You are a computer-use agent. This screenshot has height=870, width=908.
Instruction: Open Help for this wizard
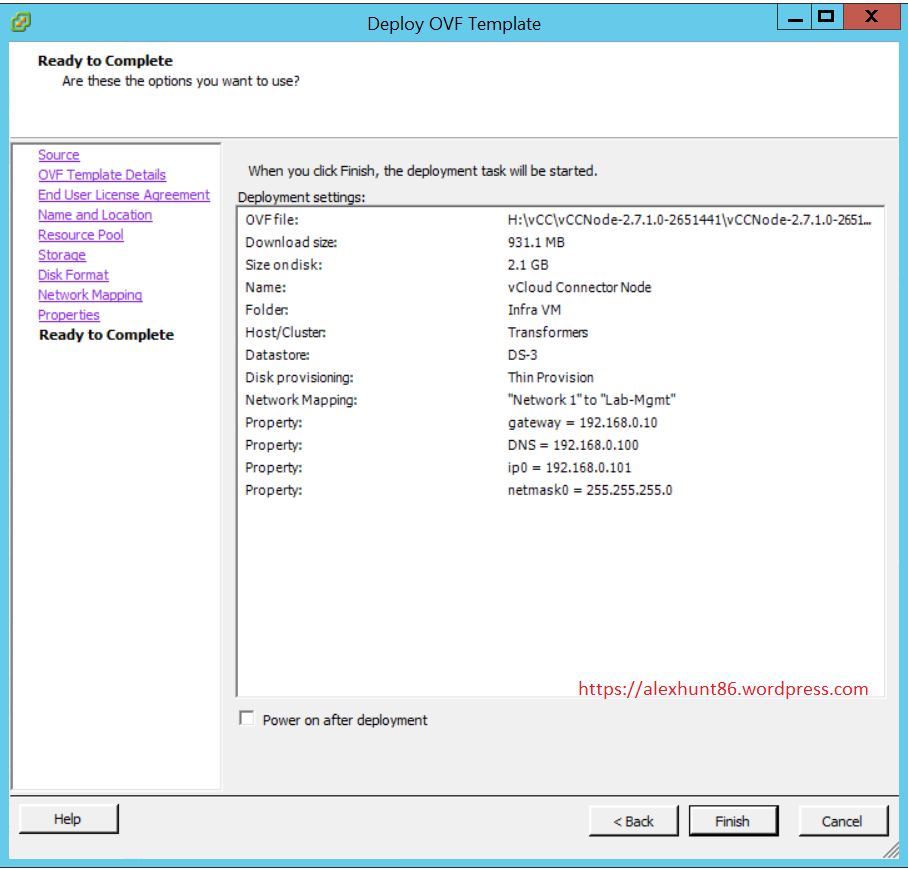pos(68,818)
